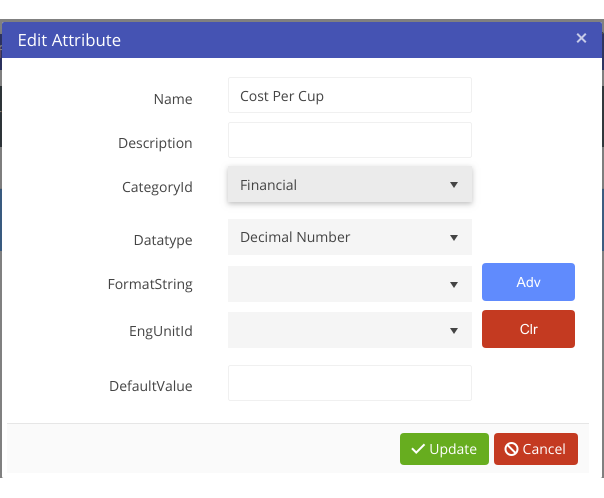Discard changes using the red Cancel button
Viewport: 604px width, 498px height.
tap(535, 449)
